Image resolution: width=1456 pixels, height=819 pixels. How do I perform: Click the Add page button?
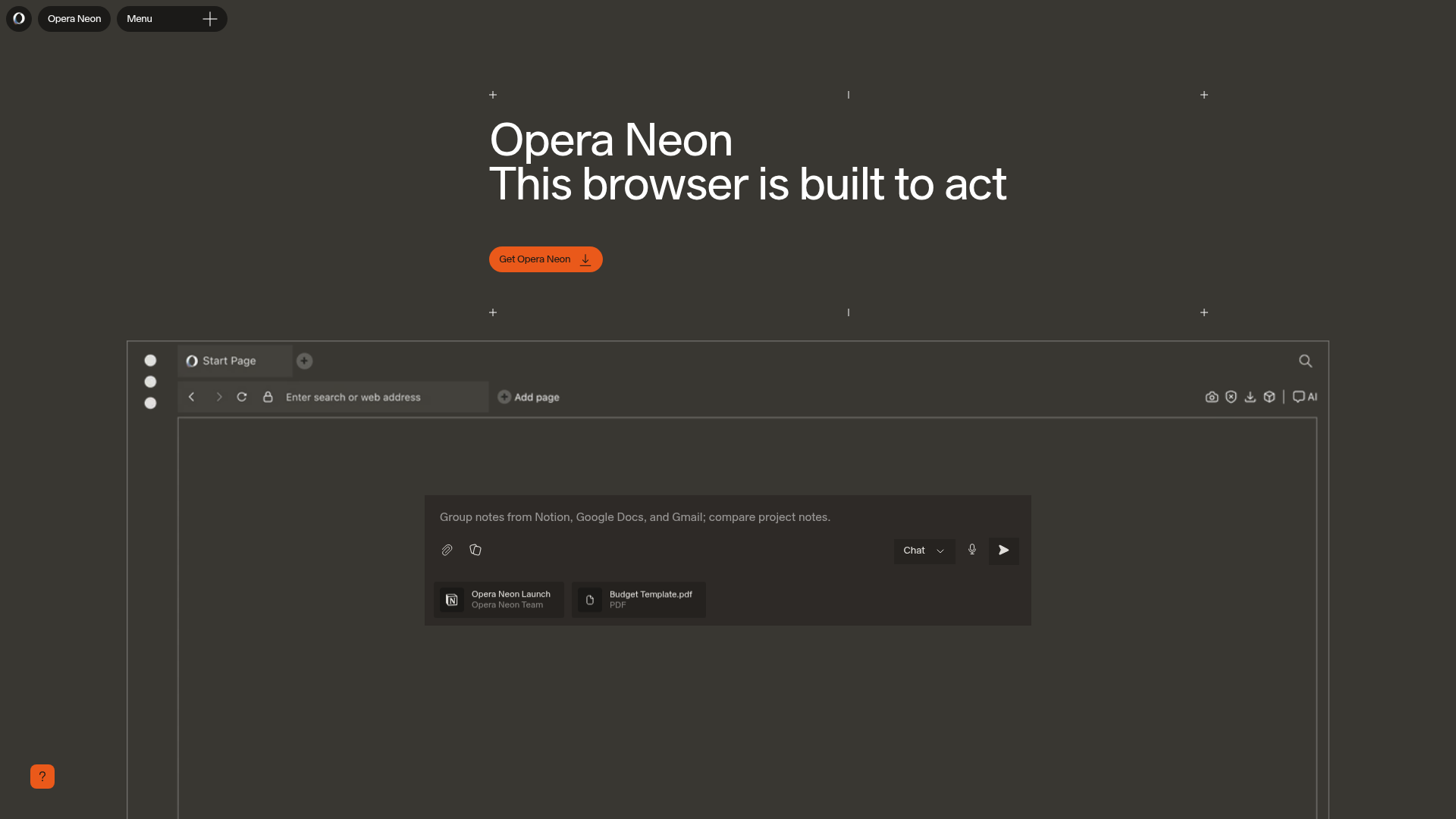[x=529, y=397]
